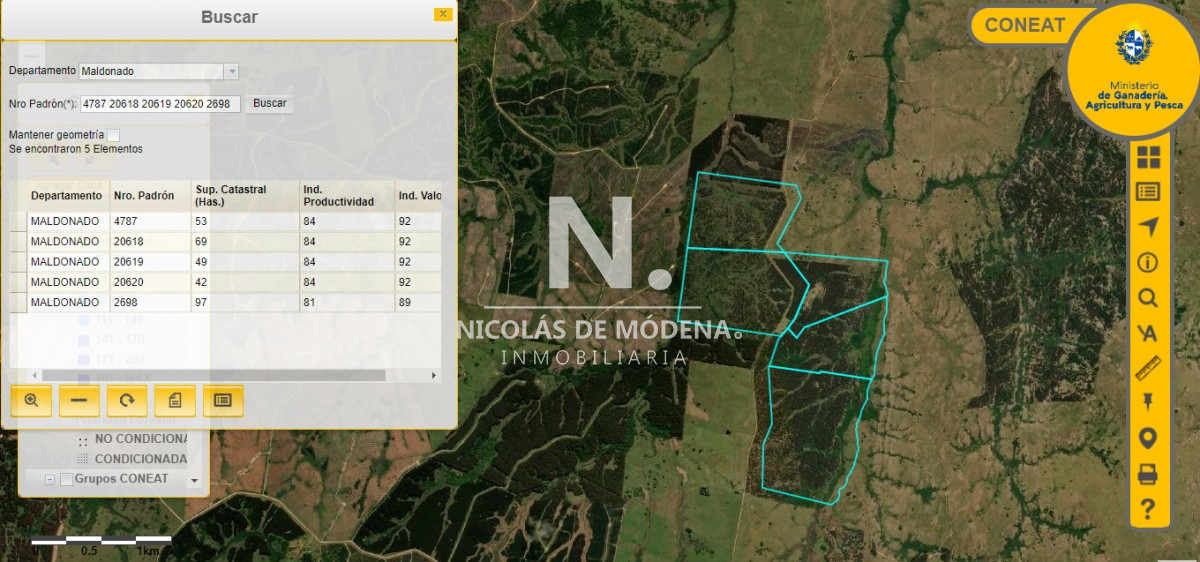
Task: Select the information identify tool
Action: [x=1148, y=263]
